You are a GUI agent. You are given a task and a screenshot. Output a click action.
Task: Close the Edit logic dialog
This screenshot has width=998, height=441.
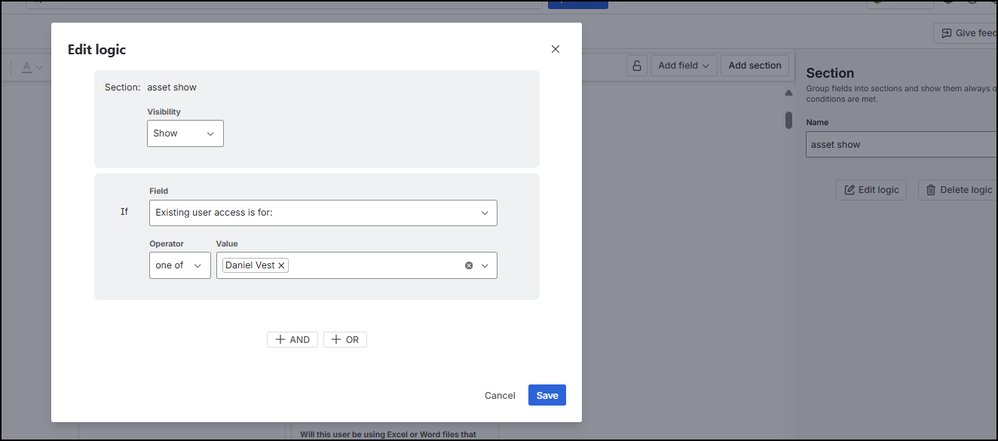pyautogui.click(x=555, y=49)
